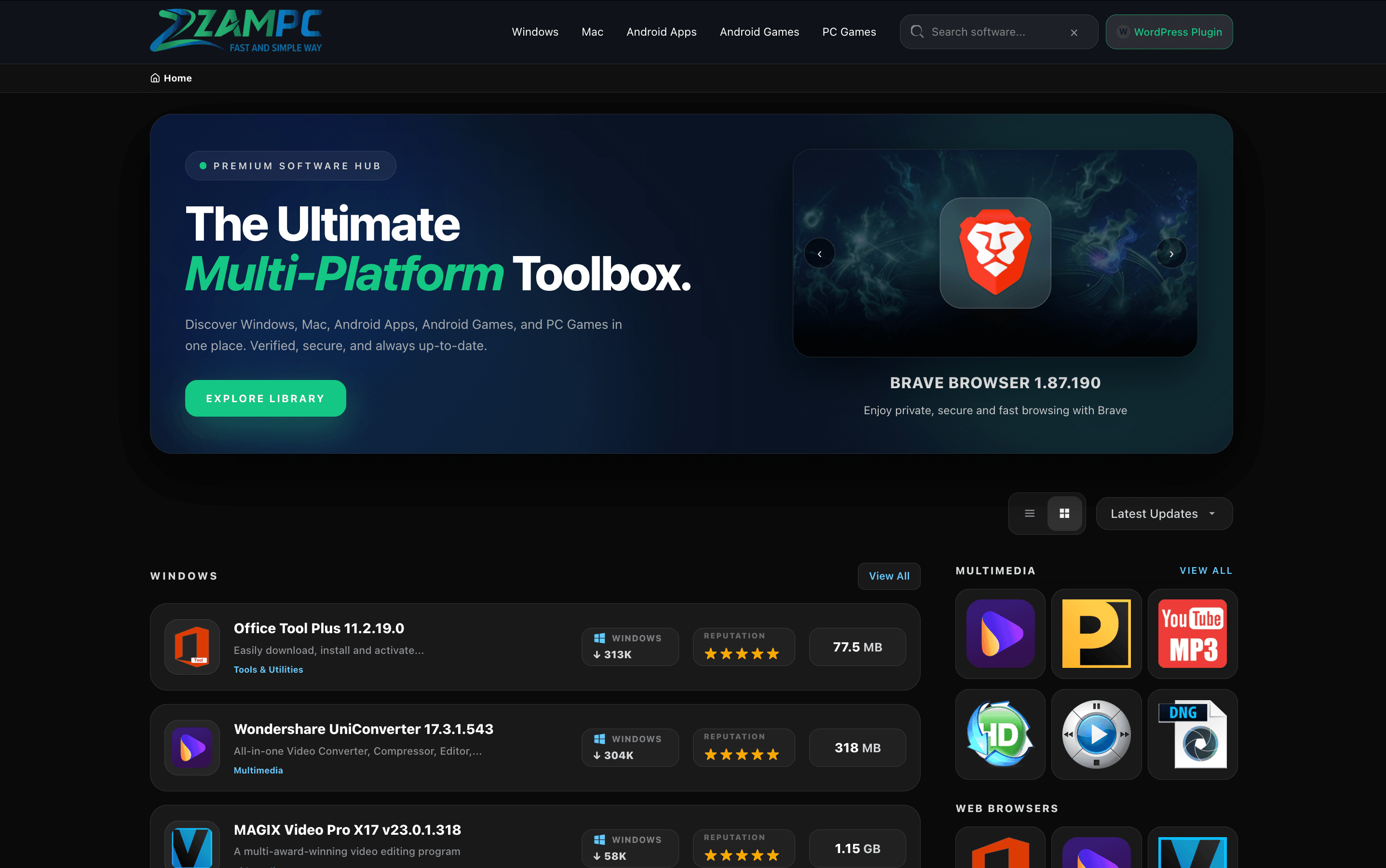Open the blue media player icon
The image size is (1386, 868).
click(x=1096, y=734)
